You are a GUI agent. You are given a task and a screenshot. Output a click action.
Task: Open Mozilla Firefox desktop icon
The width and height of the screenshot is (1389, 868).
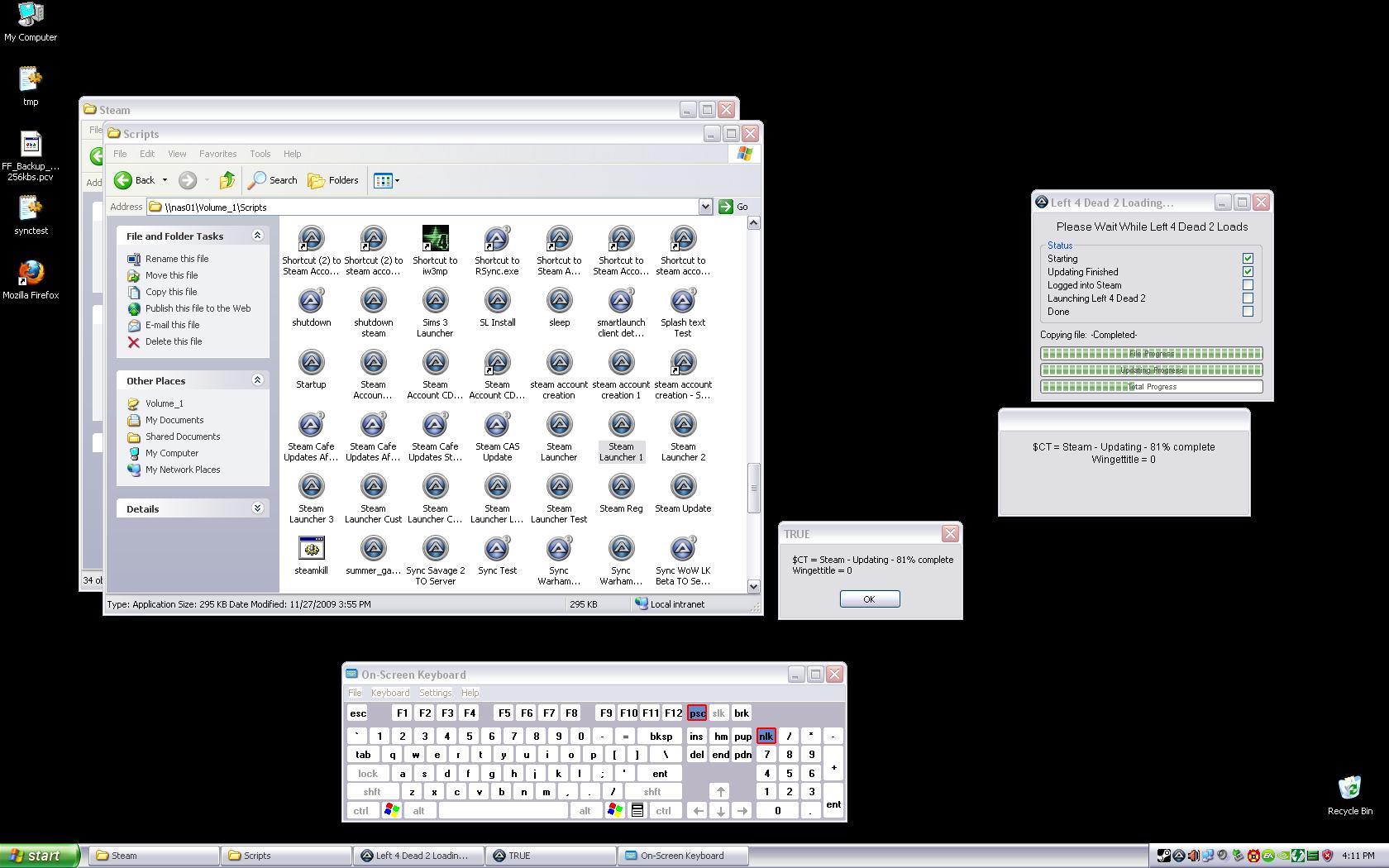pyautogui.click(x=31, y=279)
